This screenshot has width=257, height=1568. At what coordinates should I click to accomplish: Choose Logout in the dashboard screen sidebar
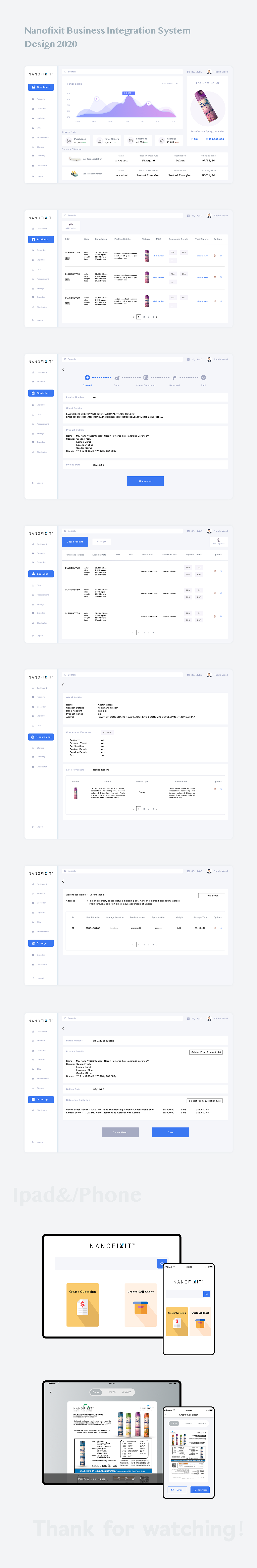coord(38,177)
